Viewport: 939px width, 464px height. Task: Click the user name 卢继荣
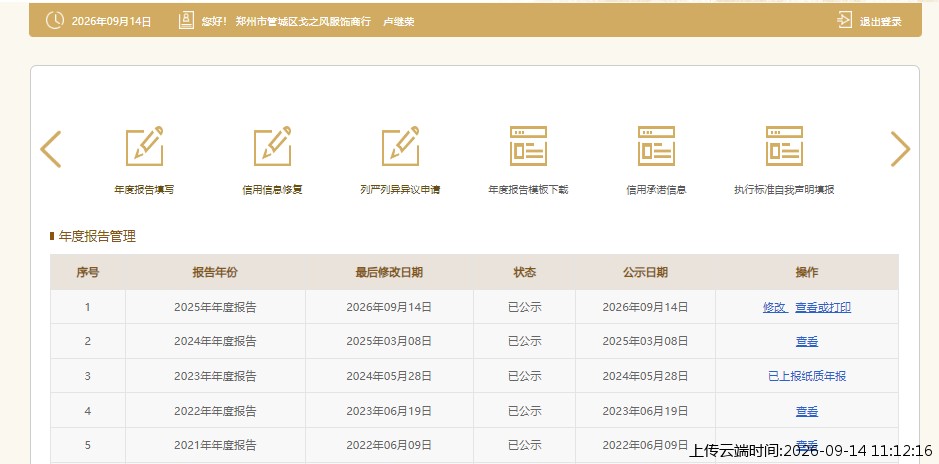[x=399, y=22]
